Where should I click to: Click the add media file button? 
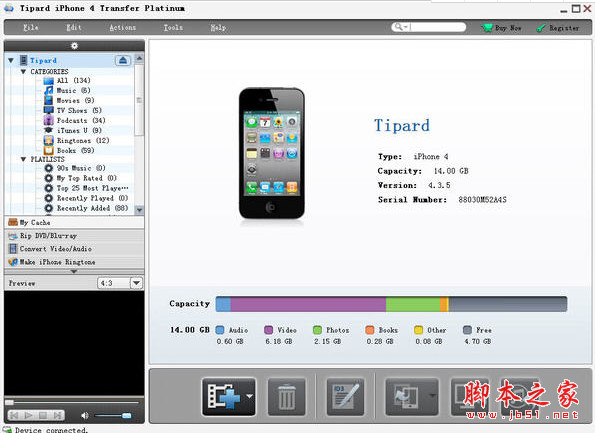click(224, 397)
